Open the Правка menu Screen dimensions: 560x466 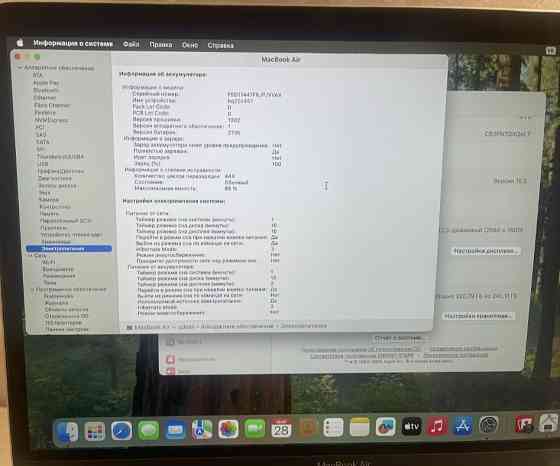161,45
